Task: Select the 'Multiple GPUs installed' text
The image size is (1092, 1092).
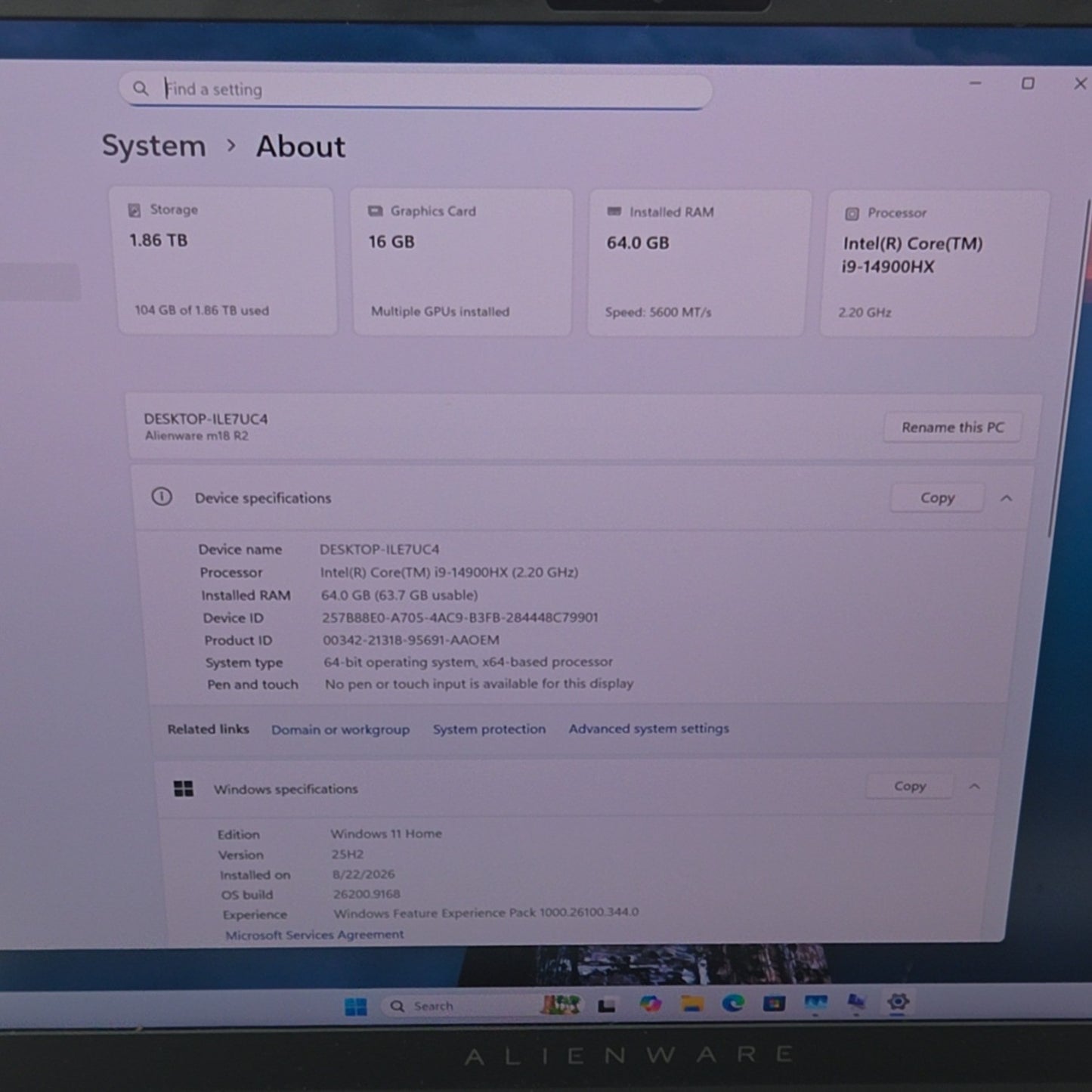Action: pos(440,311)
